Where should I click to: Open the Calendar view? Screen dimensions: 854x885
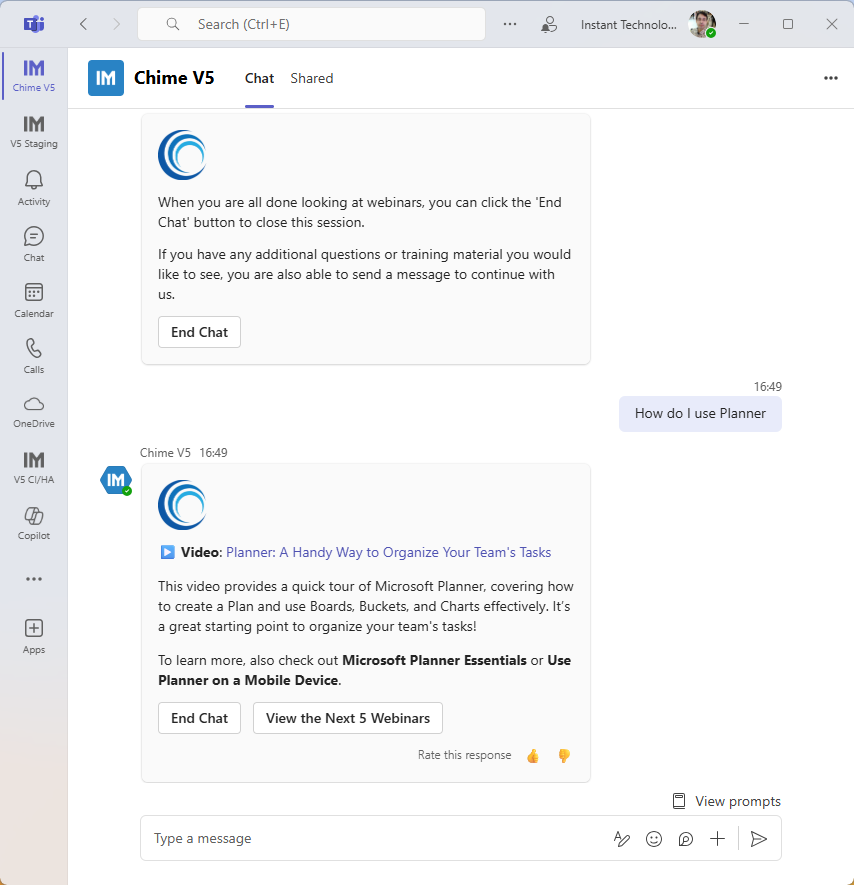(34, 300)
